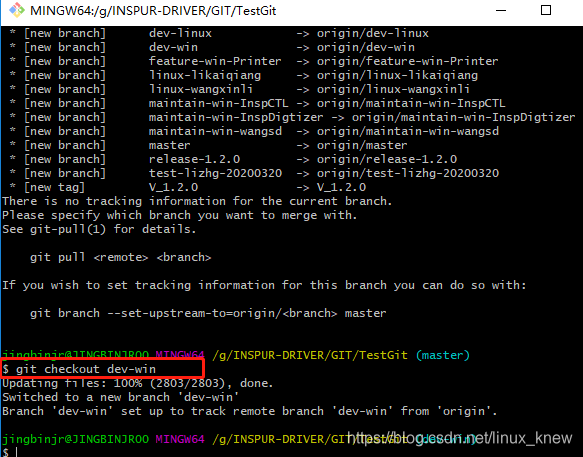Place cursor at the final '$' input line
This screenshot has height=457, width=583.
coord(10,452)
